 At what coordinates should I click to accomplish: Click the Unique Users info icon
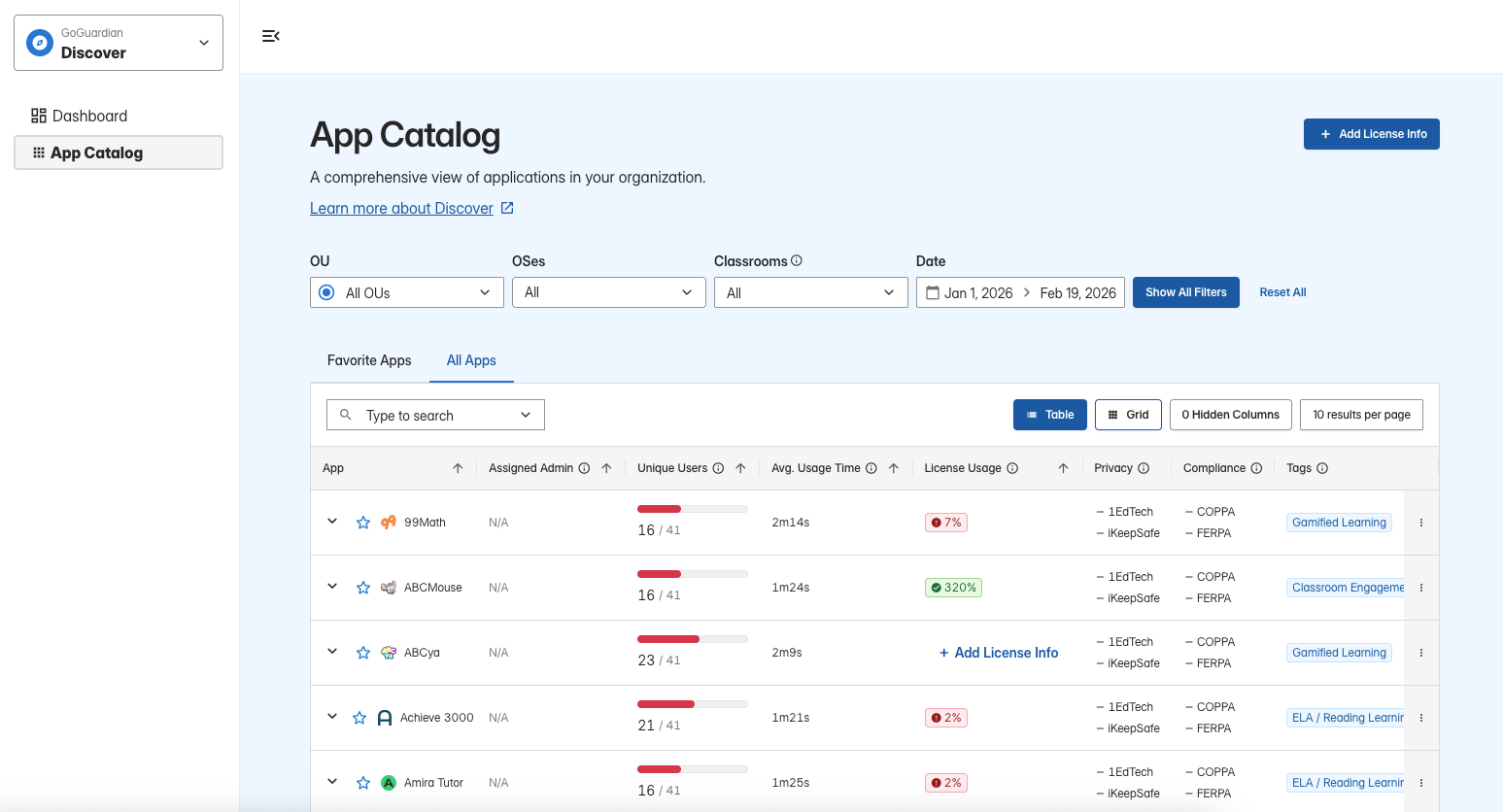(718, 468)
